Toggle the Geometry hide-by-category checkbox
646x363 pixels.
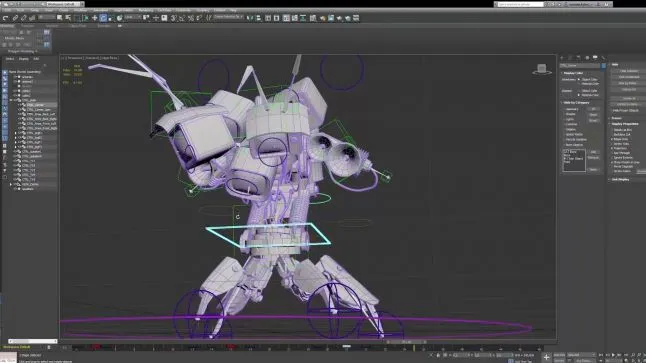pyautogui.click(x=564, y=109)
